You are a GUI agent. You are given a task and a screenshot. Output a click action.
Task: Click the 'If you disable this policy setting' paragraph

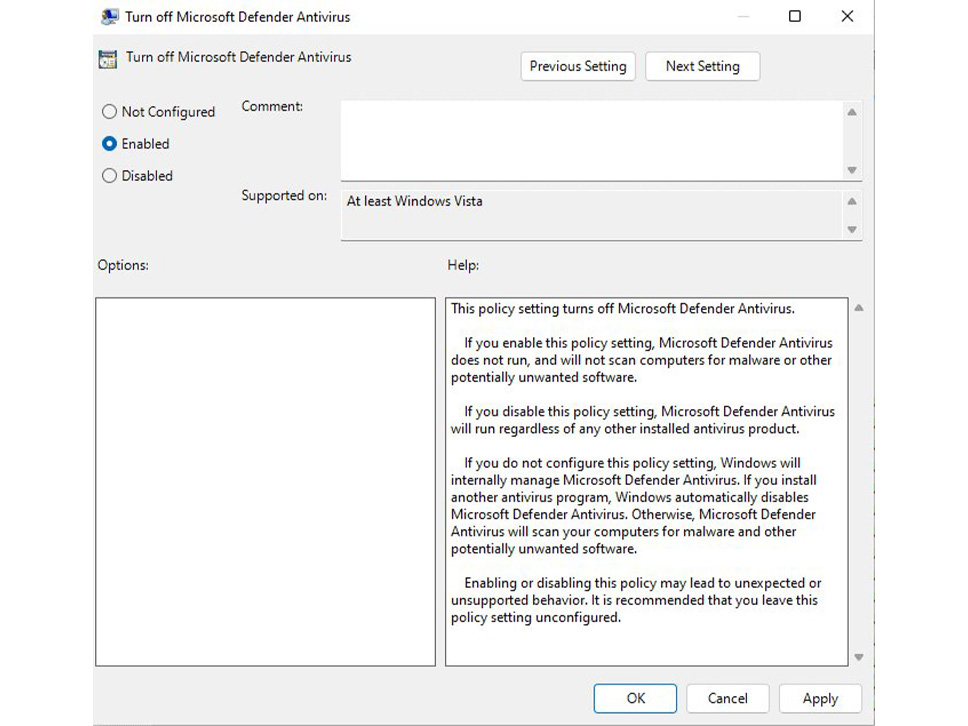(643, 420)
